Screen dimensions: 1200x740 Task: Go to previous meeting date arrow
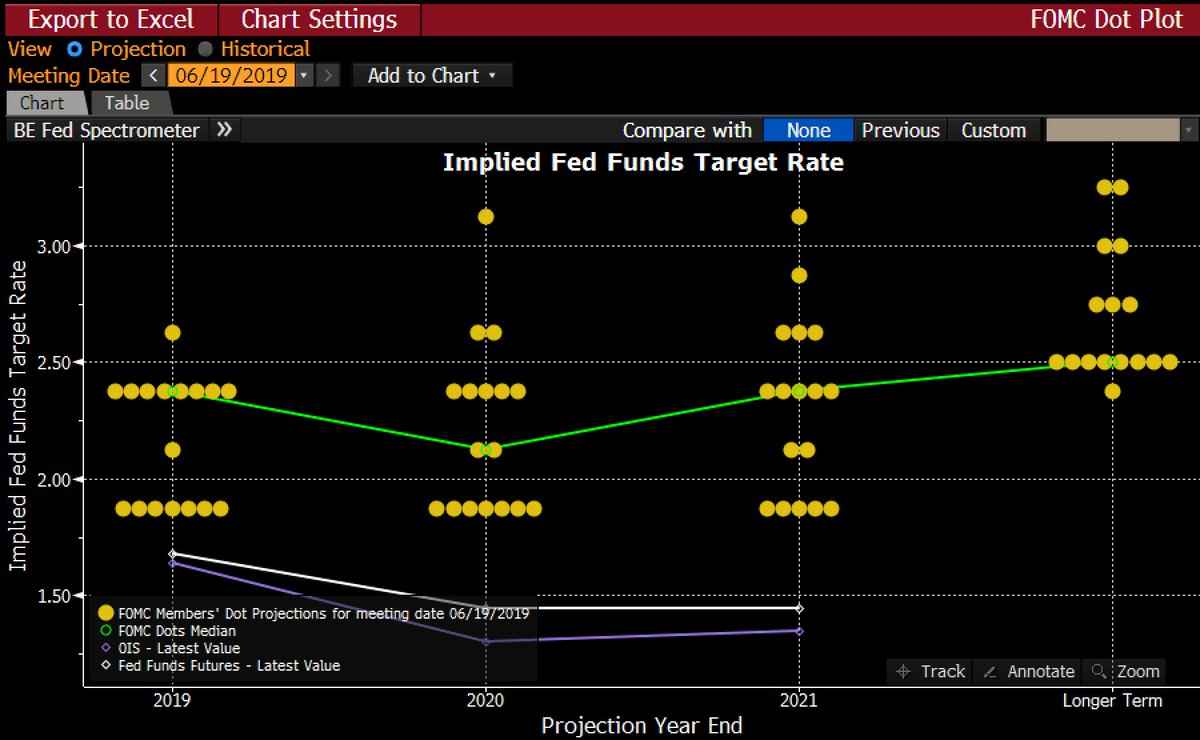(x=153, y=76)
